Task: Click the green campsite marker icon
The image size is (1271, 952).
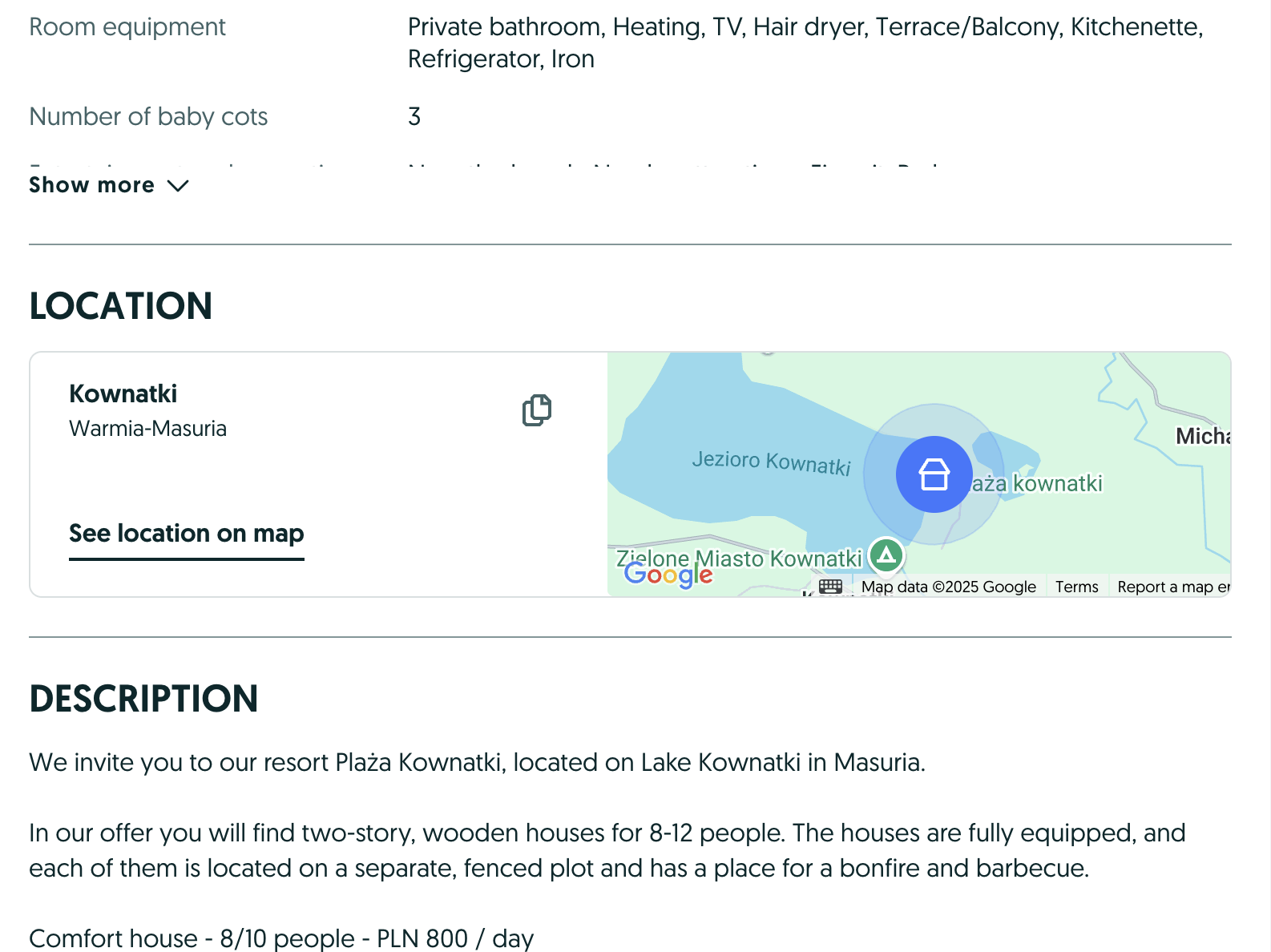Action: (x=886, y=555)
